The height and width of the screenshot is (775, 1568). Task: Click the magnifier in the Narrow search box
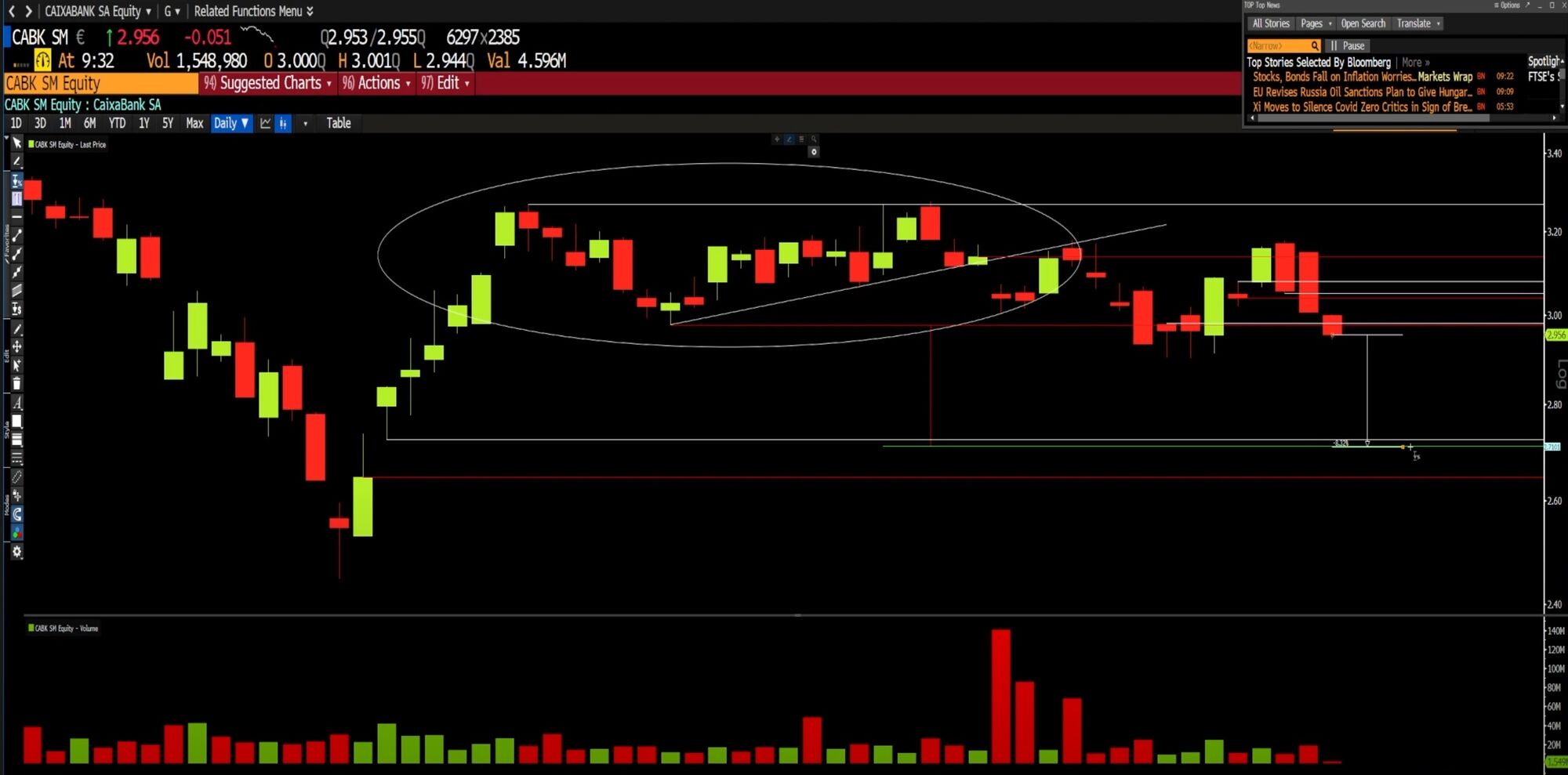pos(1315,45)
